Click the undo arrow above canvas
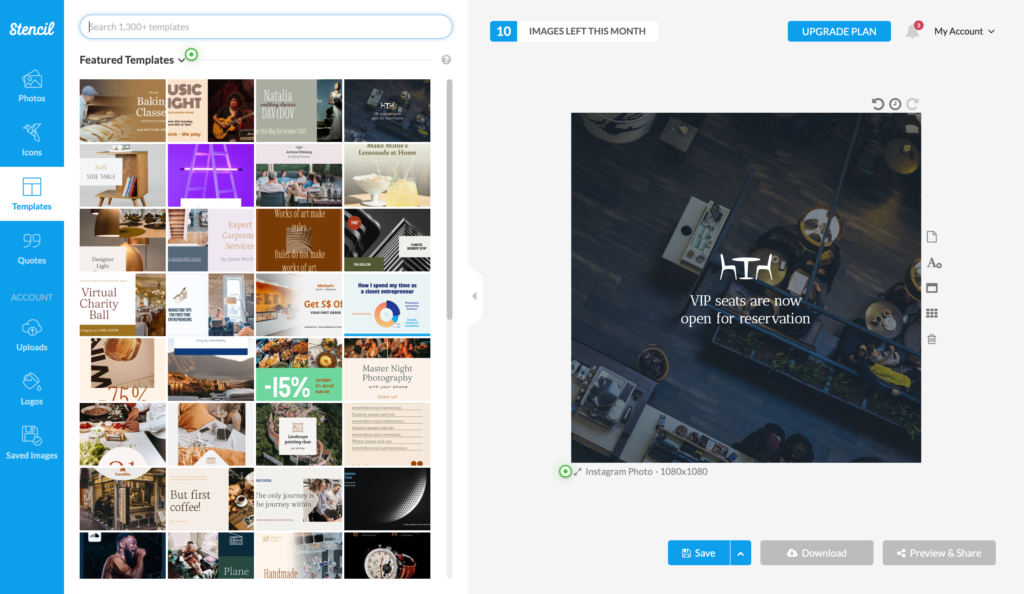Image resolution: width=1024 pixels, height=594 pixels. 878,104
